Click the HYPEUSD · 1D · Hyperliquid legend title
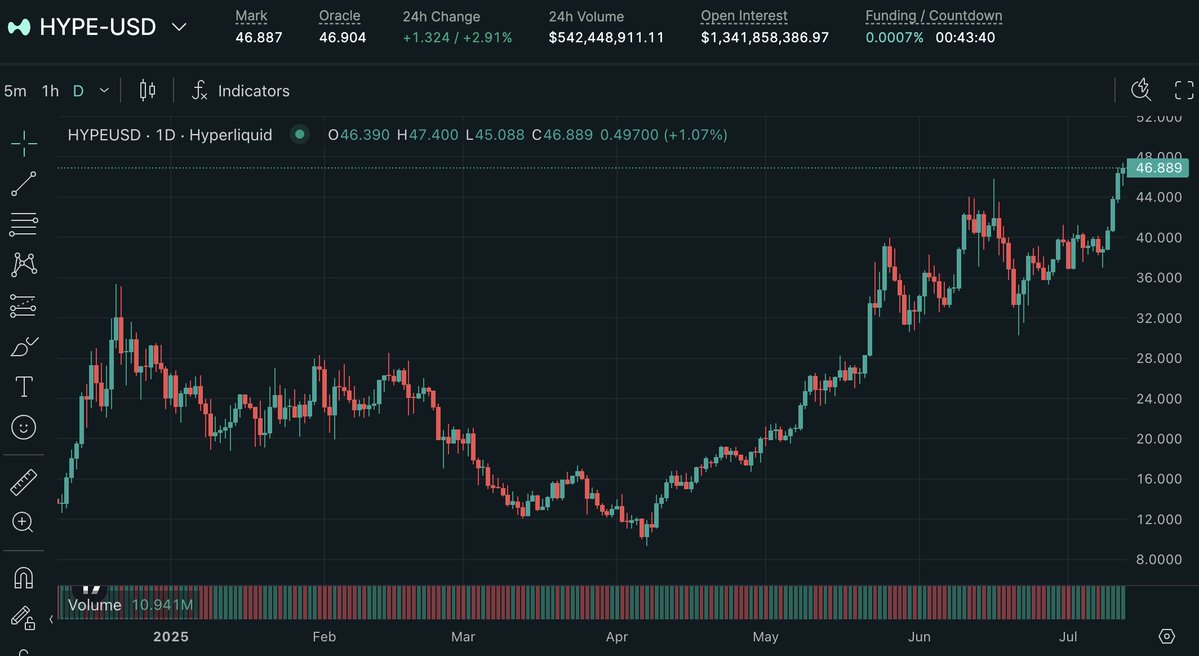Screen dimensions: 1199x656 point(170,135)
